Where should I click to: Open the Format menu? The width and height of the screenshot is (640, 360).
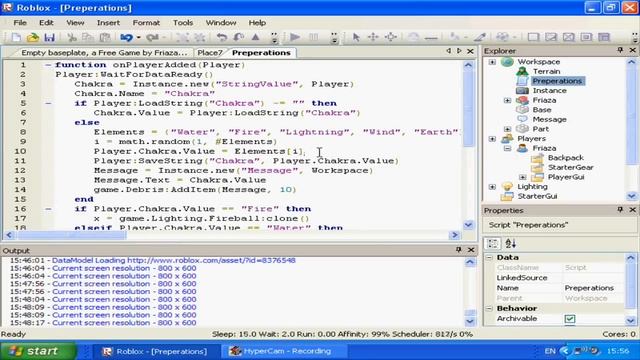tap(146, 23)
